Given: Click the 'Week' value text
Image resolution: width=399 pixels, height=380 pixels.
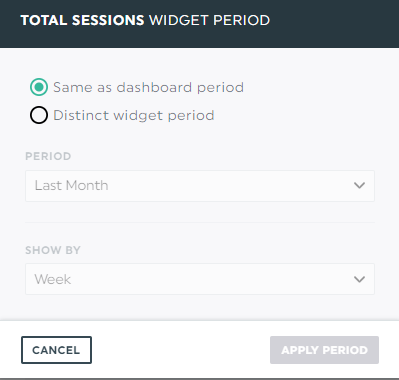Looking at the screenshot, I should tap(53, 279).
